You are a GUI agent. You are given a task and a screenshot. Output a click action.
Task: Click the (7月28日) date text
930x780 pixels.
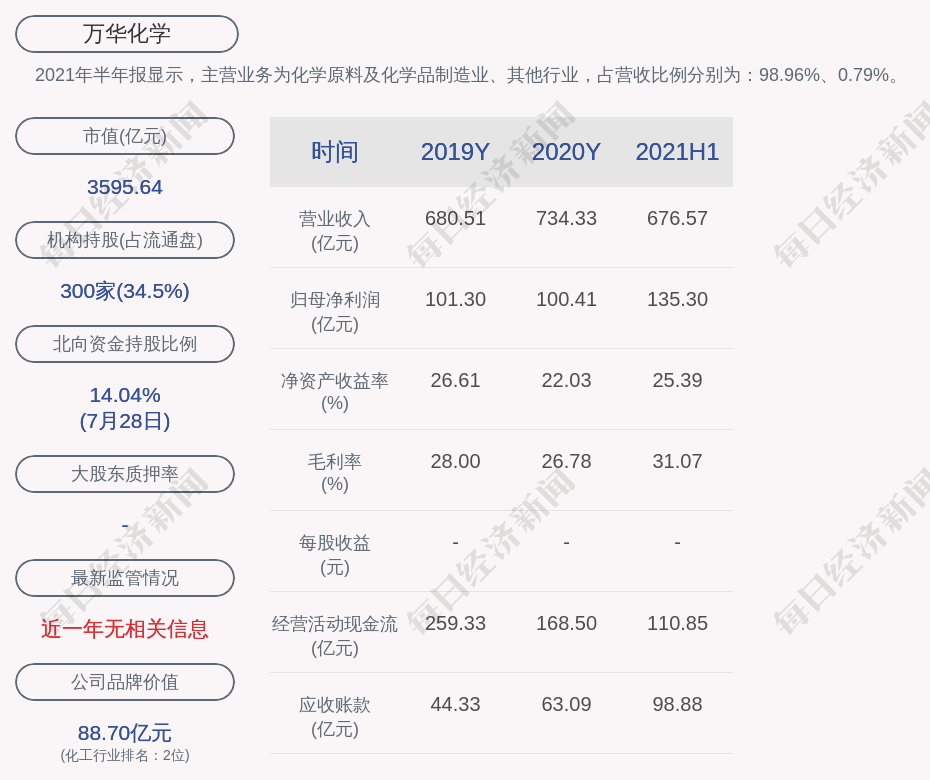125,421
